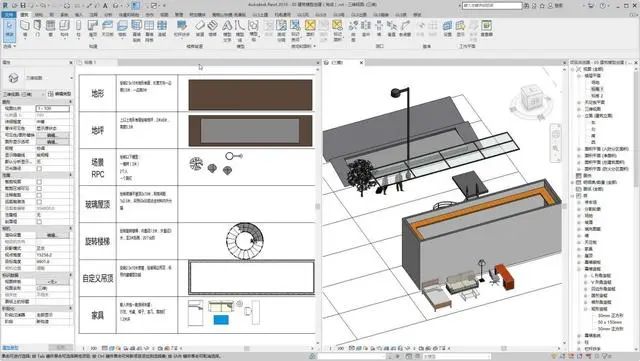The image size is (640, 361).
Task: Select the Curtain Grid tool
Action: [x=149, y=31]
